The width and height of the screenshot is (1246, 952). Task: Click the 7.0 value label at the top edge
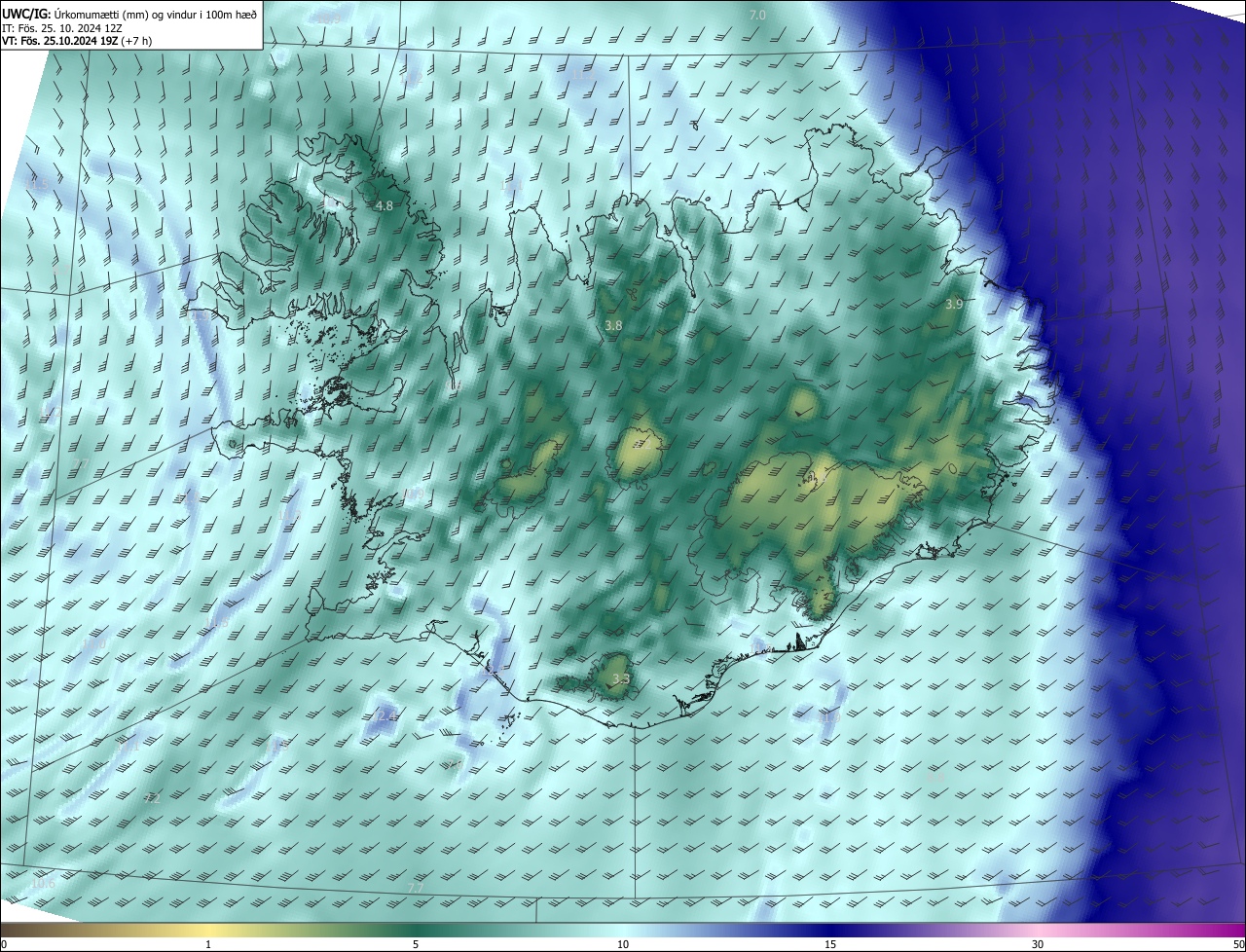(757, 16)
